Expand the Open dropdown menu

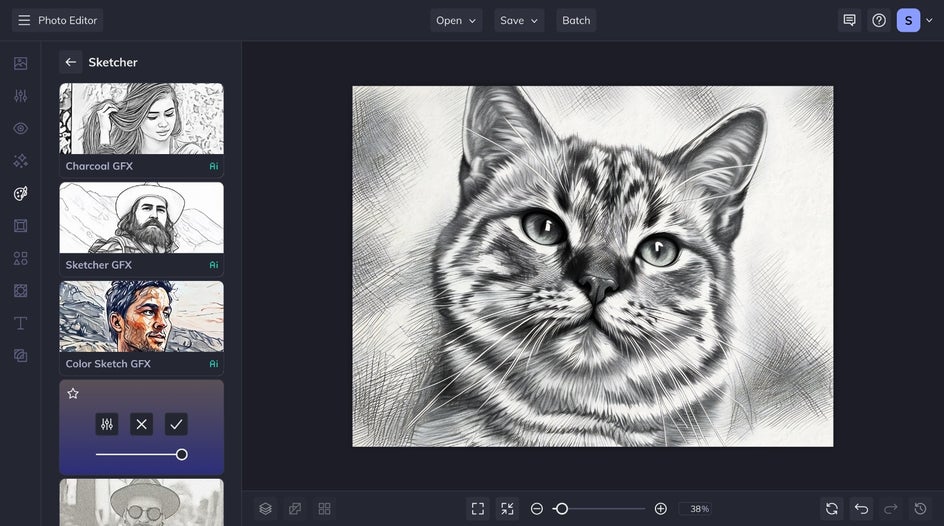click(456, 20)
